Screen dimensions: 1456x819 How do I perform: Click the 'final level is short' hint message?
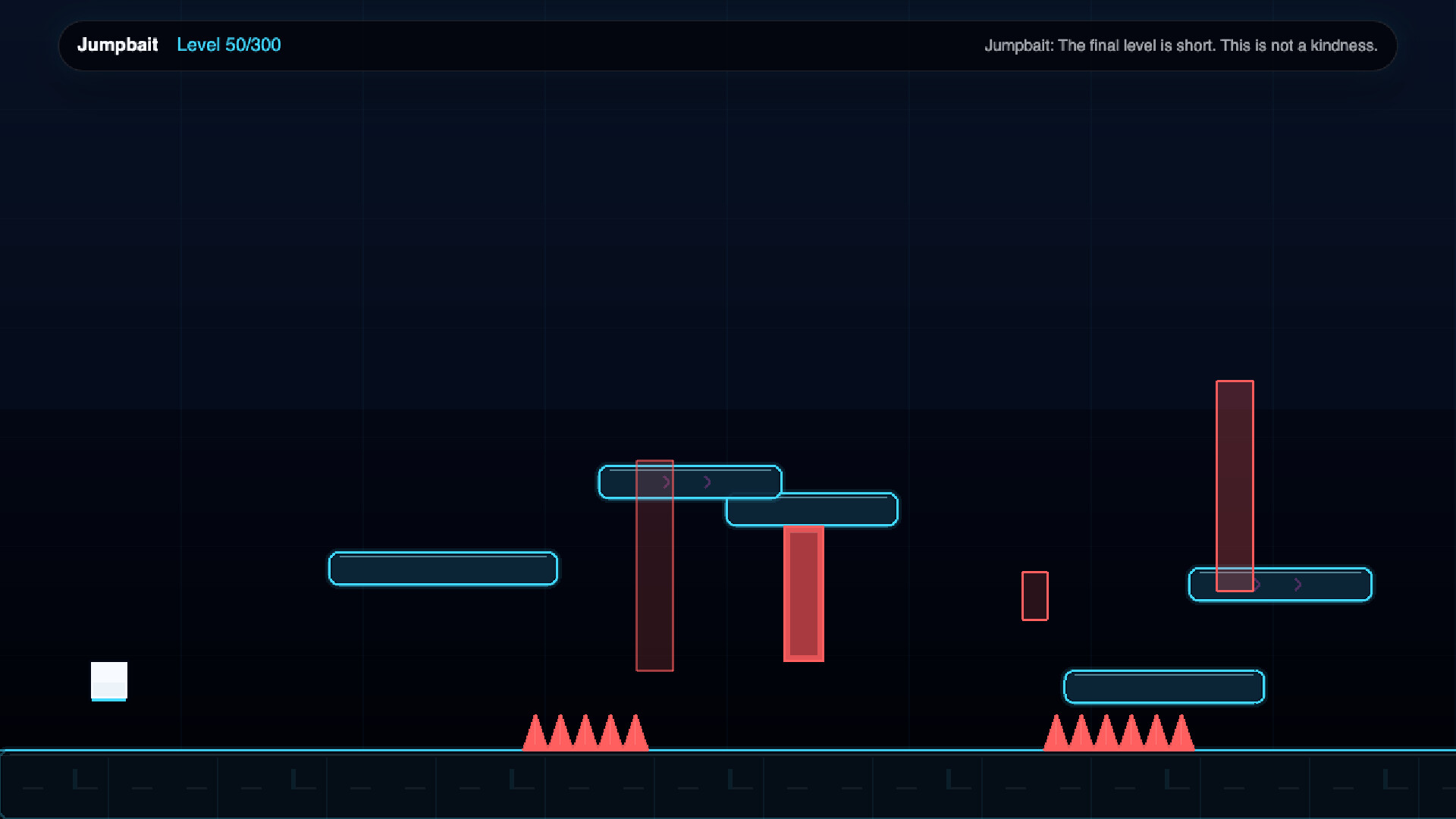tap(1181, 45)
